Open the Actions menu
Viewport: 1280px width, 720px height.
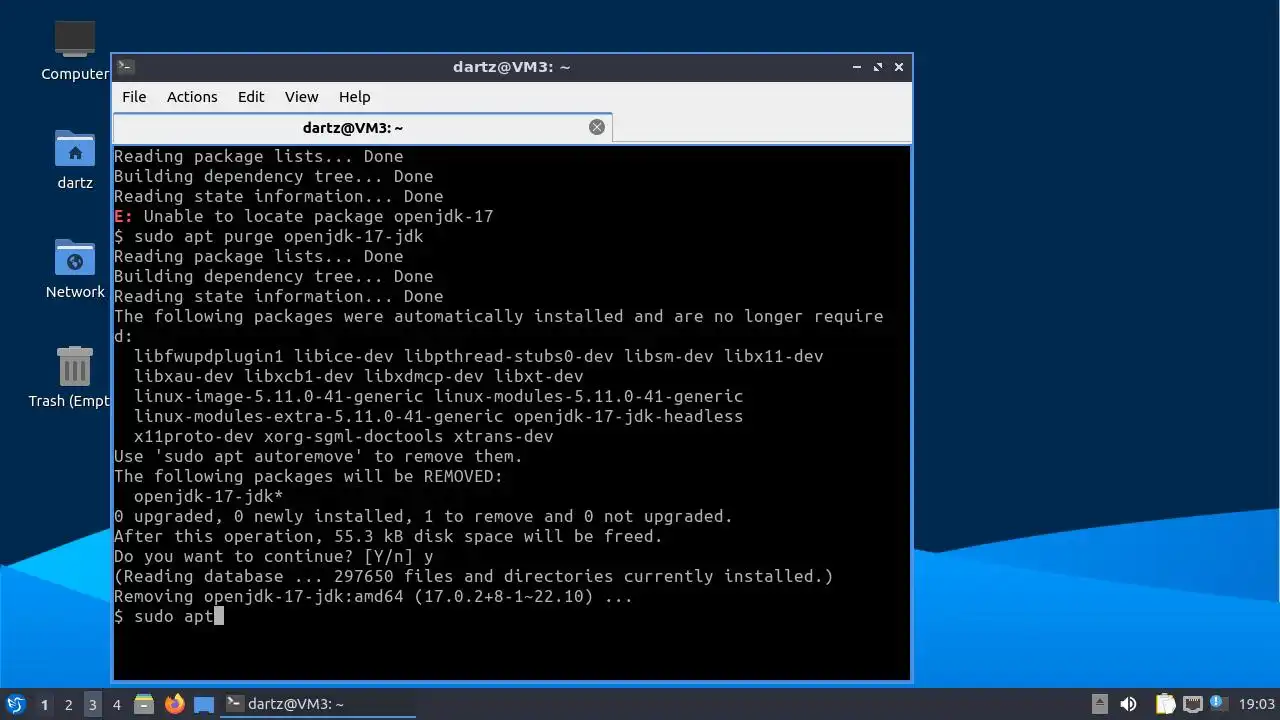[192, 97]
